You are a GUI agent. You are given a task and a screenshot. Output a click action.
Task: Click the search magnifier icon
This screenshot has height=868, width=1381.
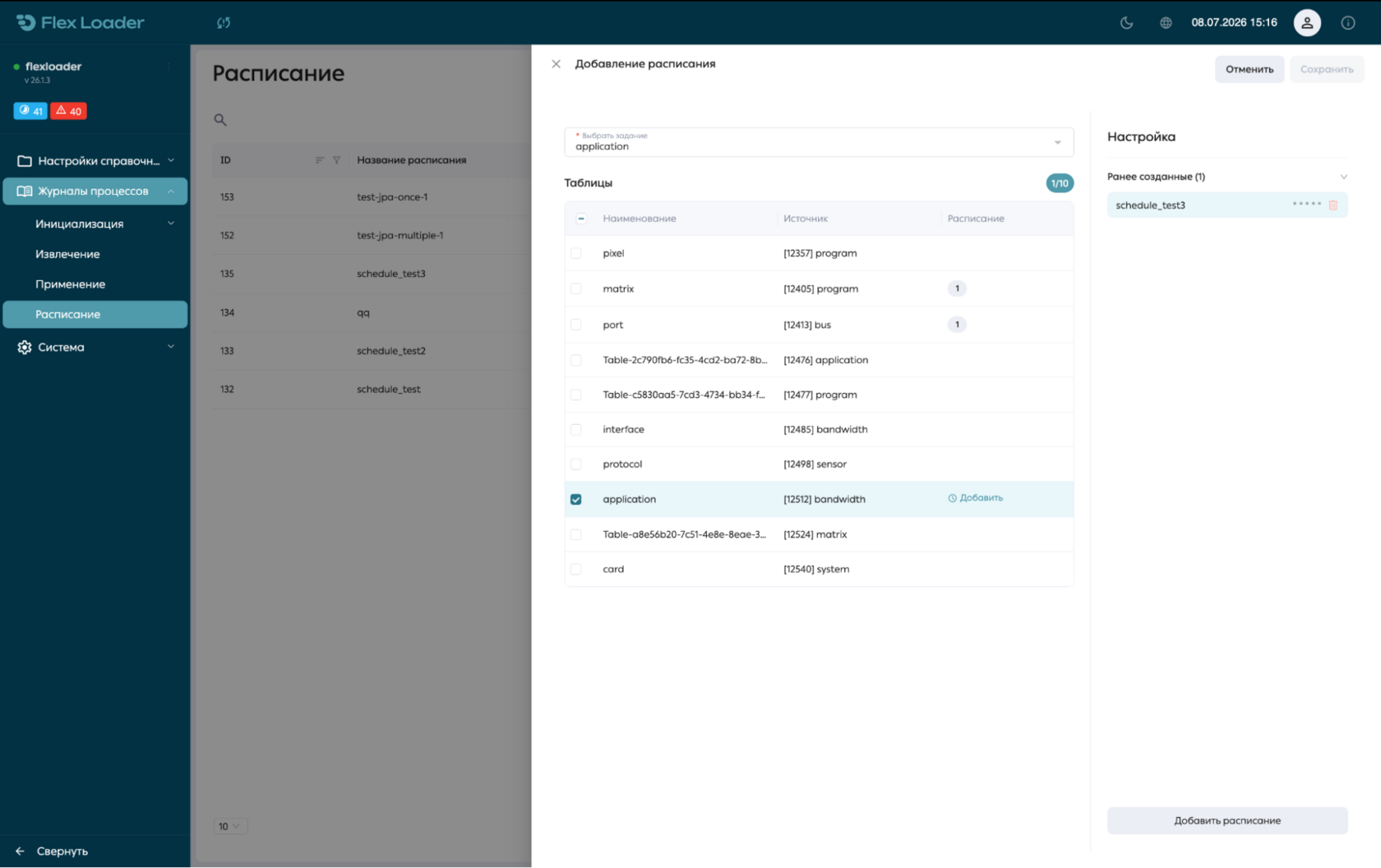tap(220, 120)
